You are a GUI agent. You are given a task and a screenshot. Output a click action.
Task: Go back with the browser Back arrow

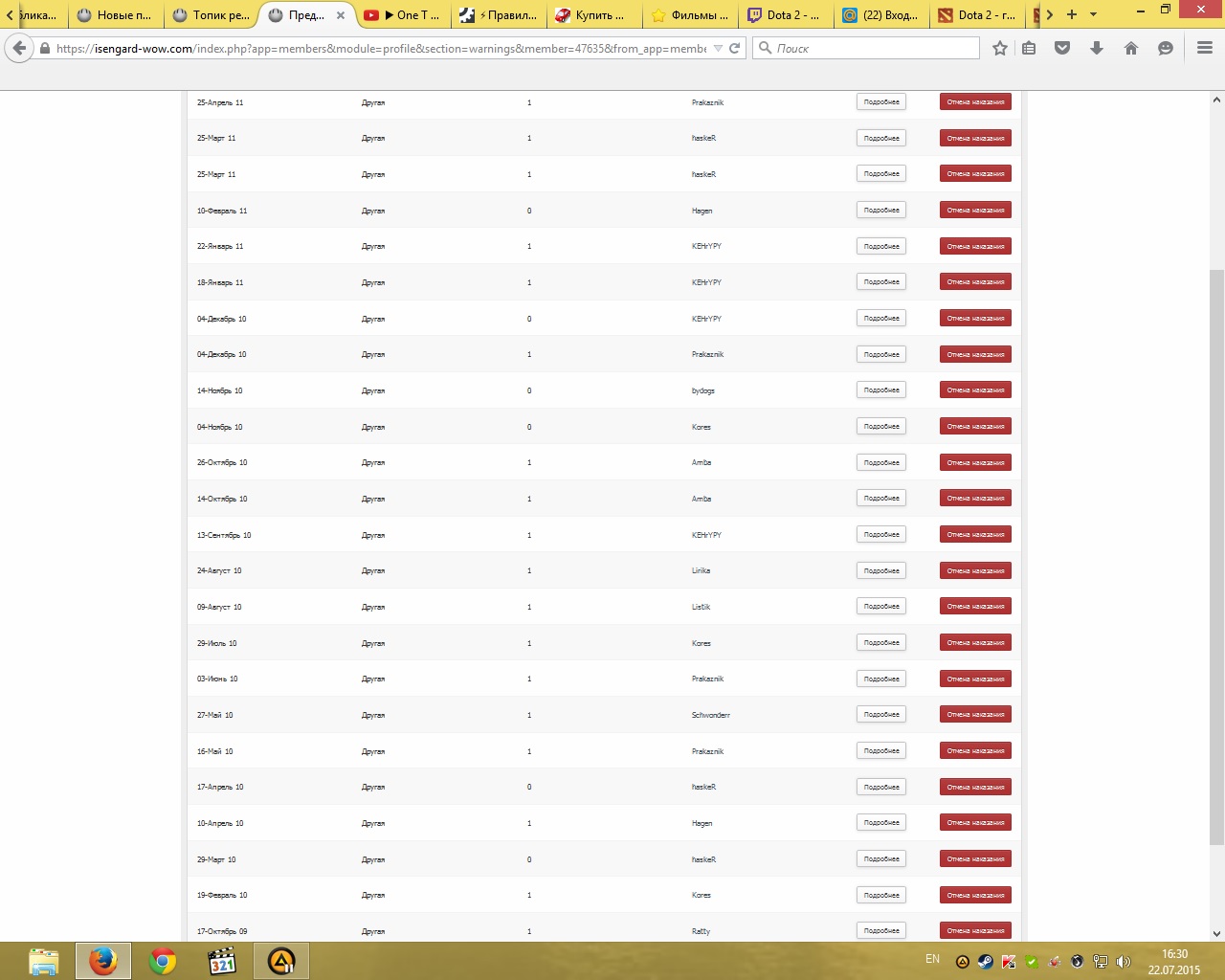pos(20,48)
